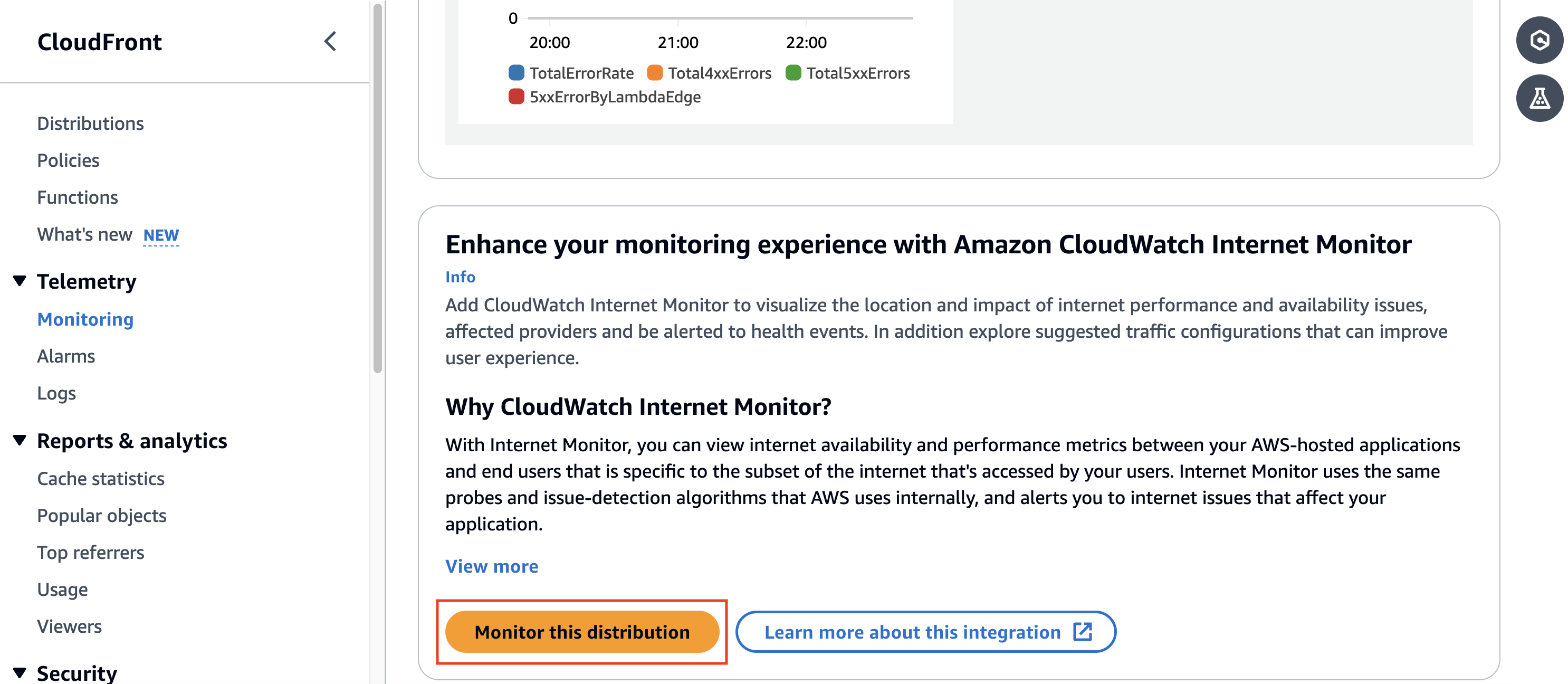Open CloudShell from the right edge

tap(1539, 41)
